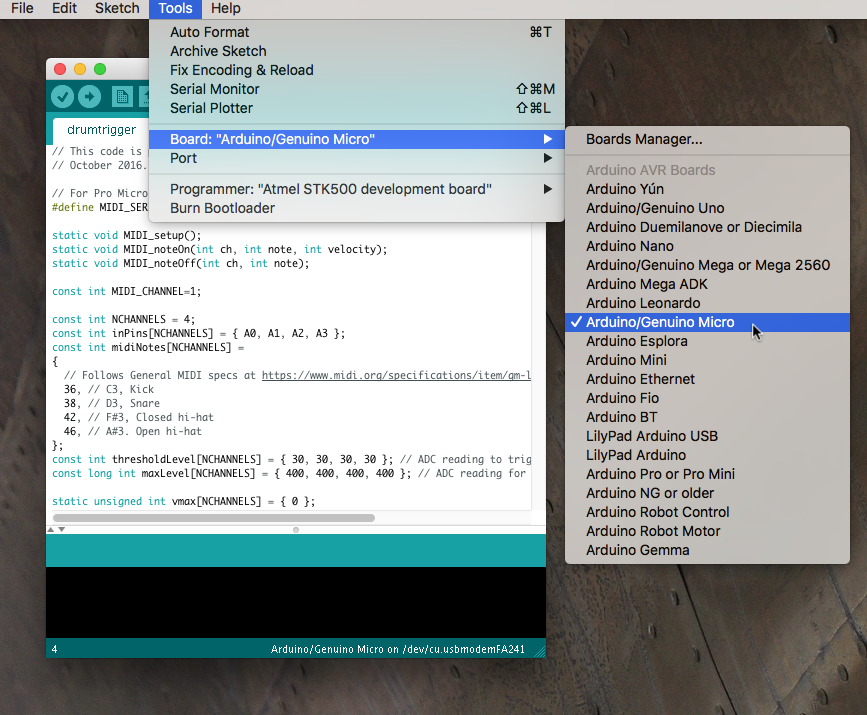Select the Arduino Leonardo board
The image size is (867, 715).
648,303
